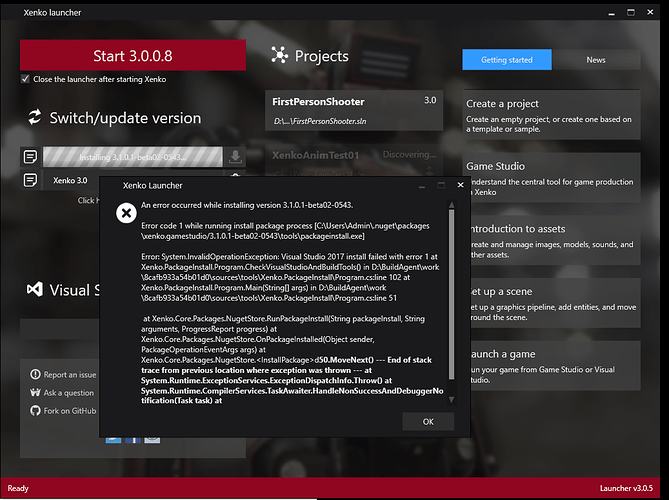Click the Switch/update version arrows icon
669x500 pixels.
click(x=35, y=117)
